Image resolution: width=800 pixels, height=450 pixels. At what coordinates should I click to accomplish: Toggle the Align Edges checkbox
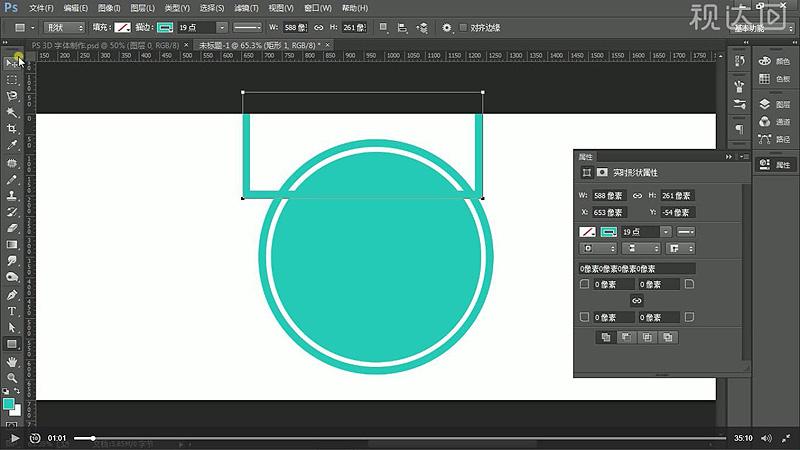tap(463, 28)
